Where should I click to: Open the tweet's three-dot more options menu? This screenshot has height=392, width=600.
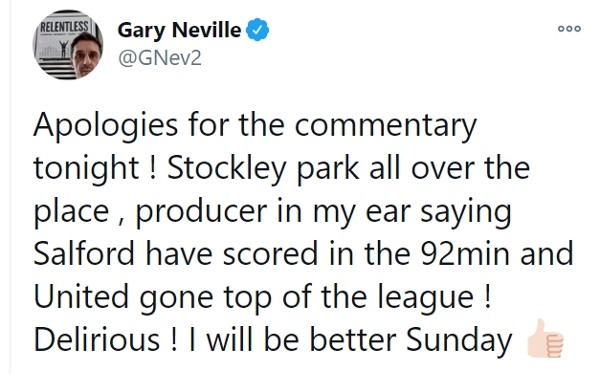(569, 29)
